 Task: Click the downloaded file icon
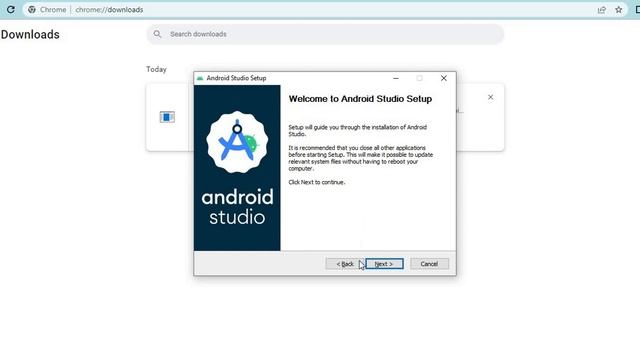click(167, 117)
